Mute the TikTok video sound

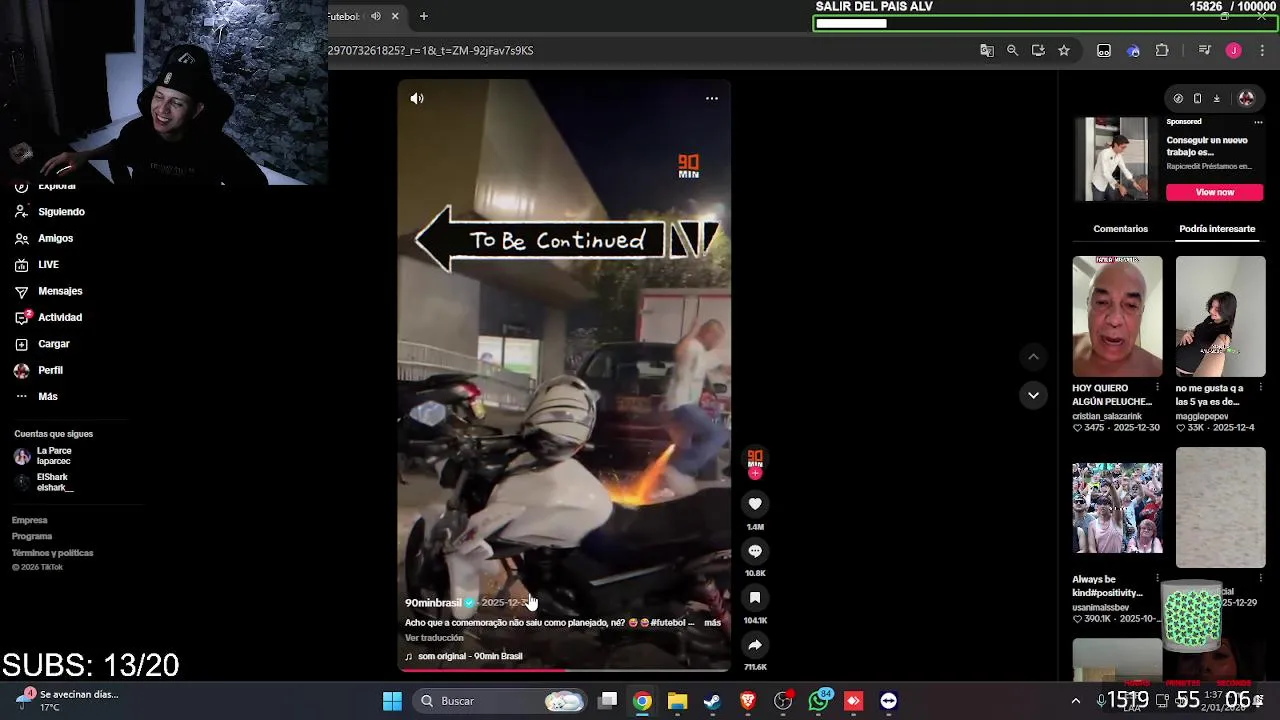point(417,98)
